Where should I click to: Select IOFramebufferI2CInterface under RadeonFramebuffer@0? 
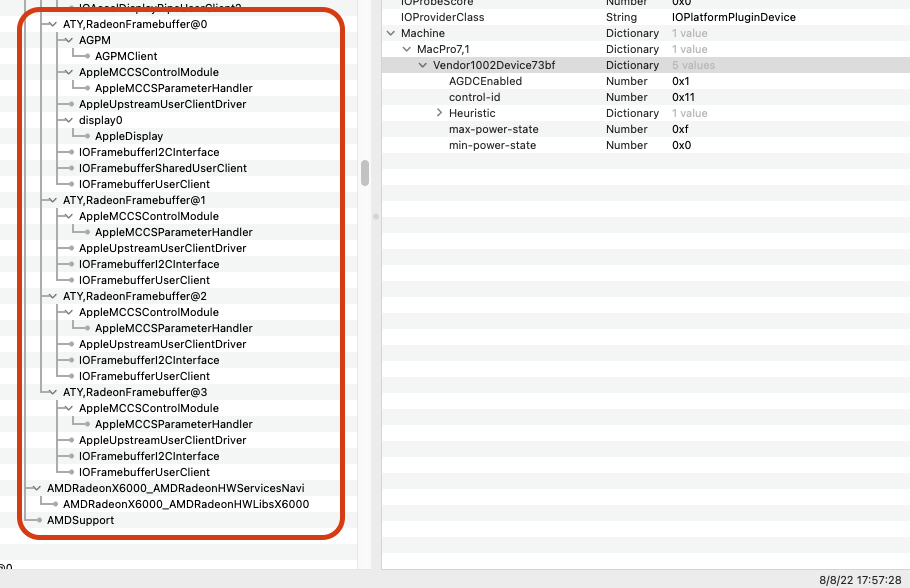tap(149, 152)
